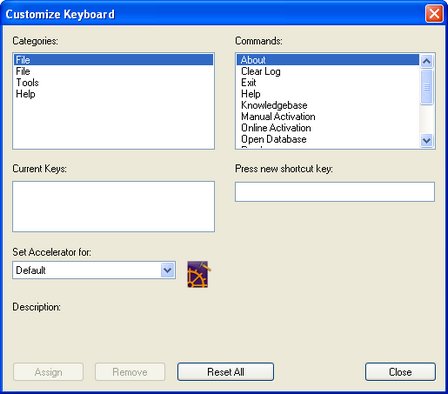This screenshot has height=394, width=448.
Task: Select the Tools category
Action: (x=113, y=82)
